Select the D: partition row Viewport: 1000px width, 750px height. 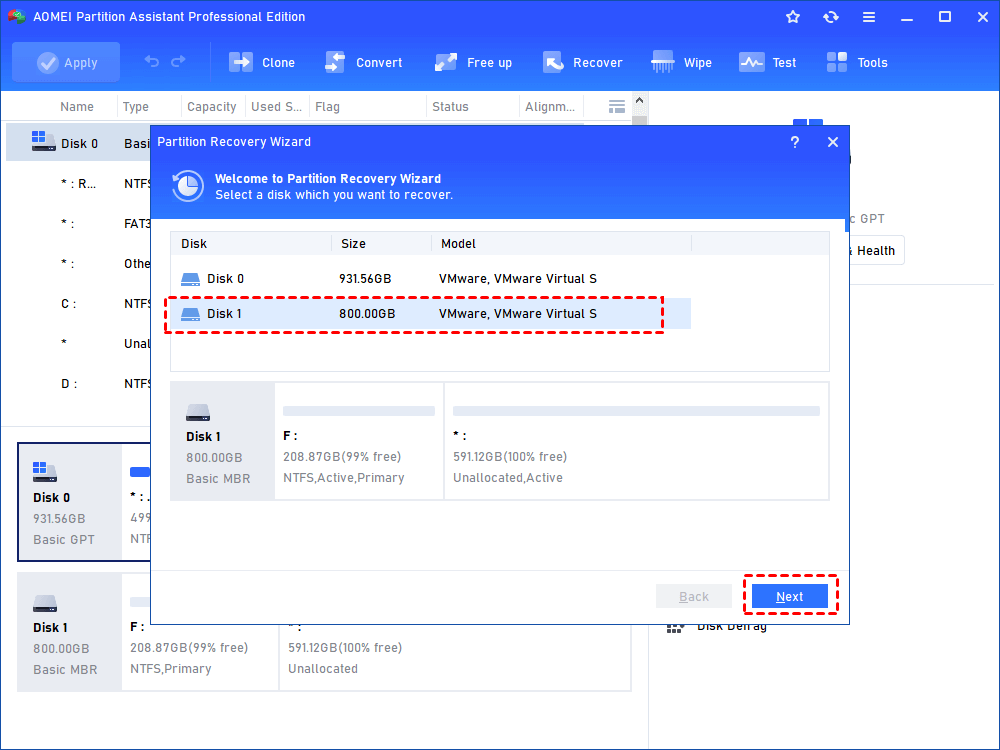[x=78, y=384]
